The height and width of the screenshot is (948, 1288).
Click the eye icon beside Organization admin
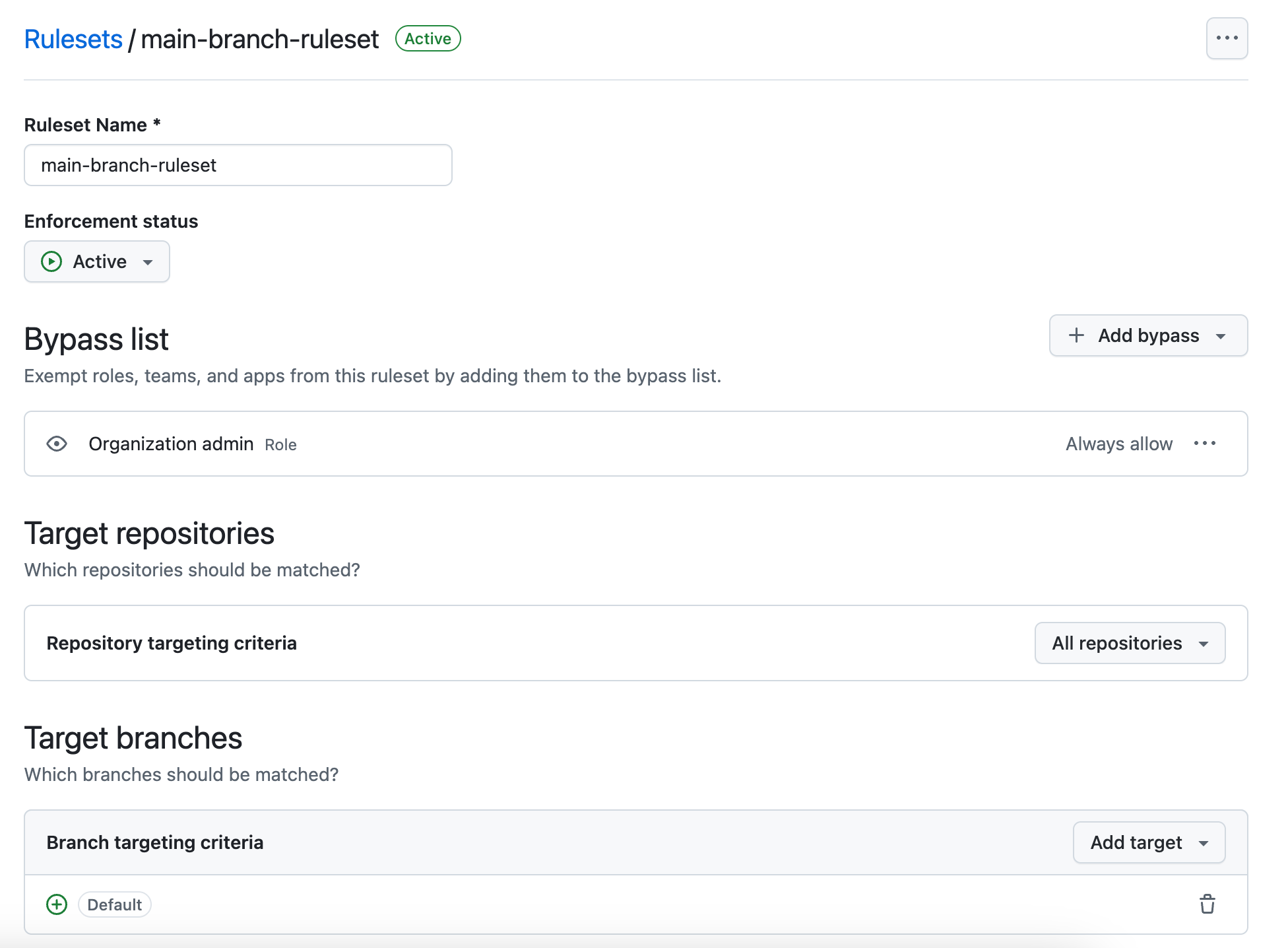tap(57, 444)
